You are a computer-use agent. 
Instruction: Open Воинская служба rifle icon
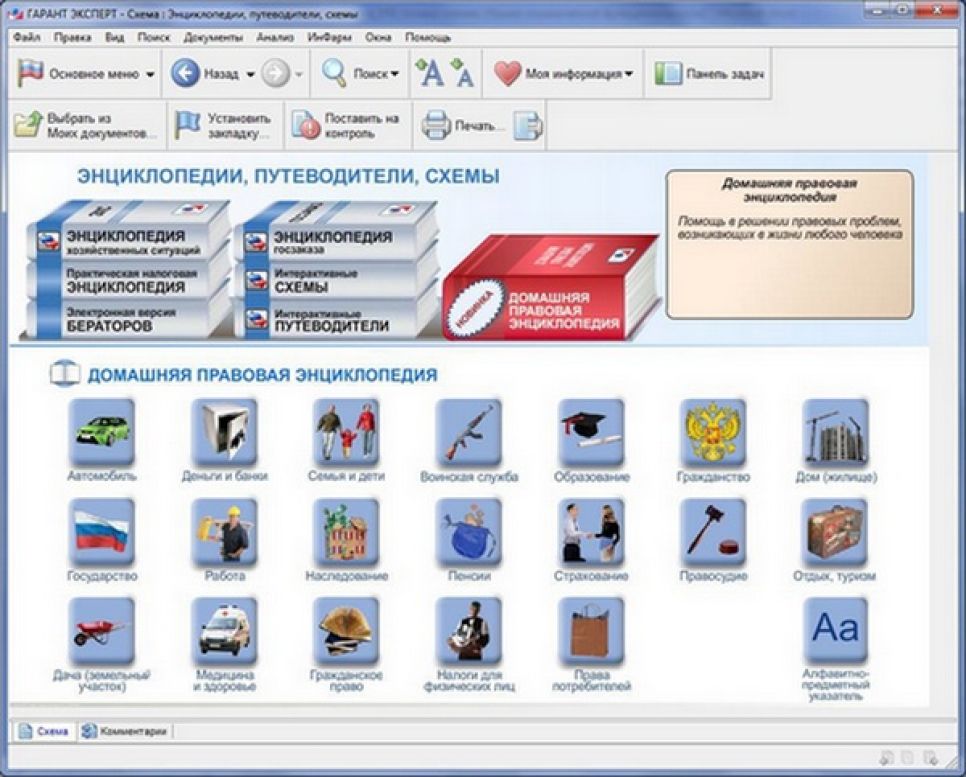point(468,431)
